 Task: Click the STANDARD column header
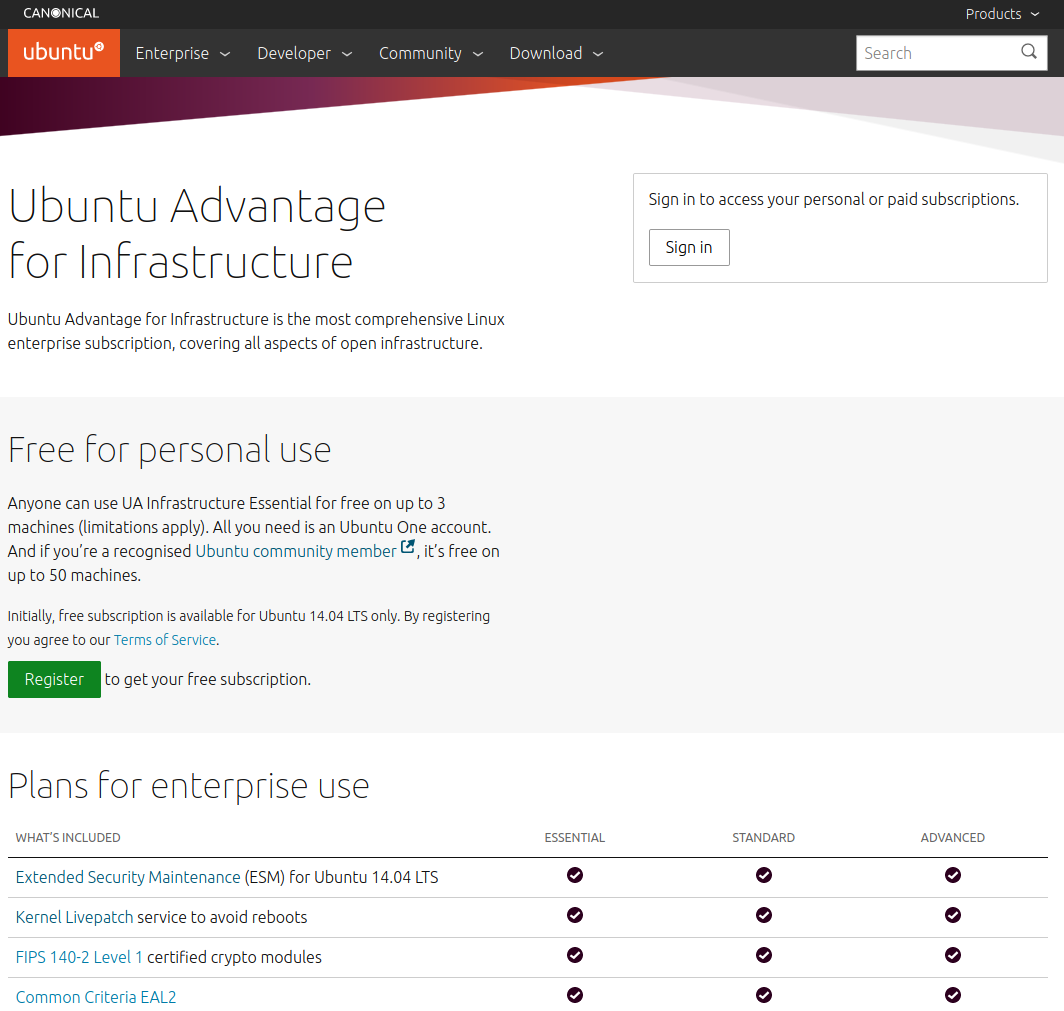[x=763, y=838]
